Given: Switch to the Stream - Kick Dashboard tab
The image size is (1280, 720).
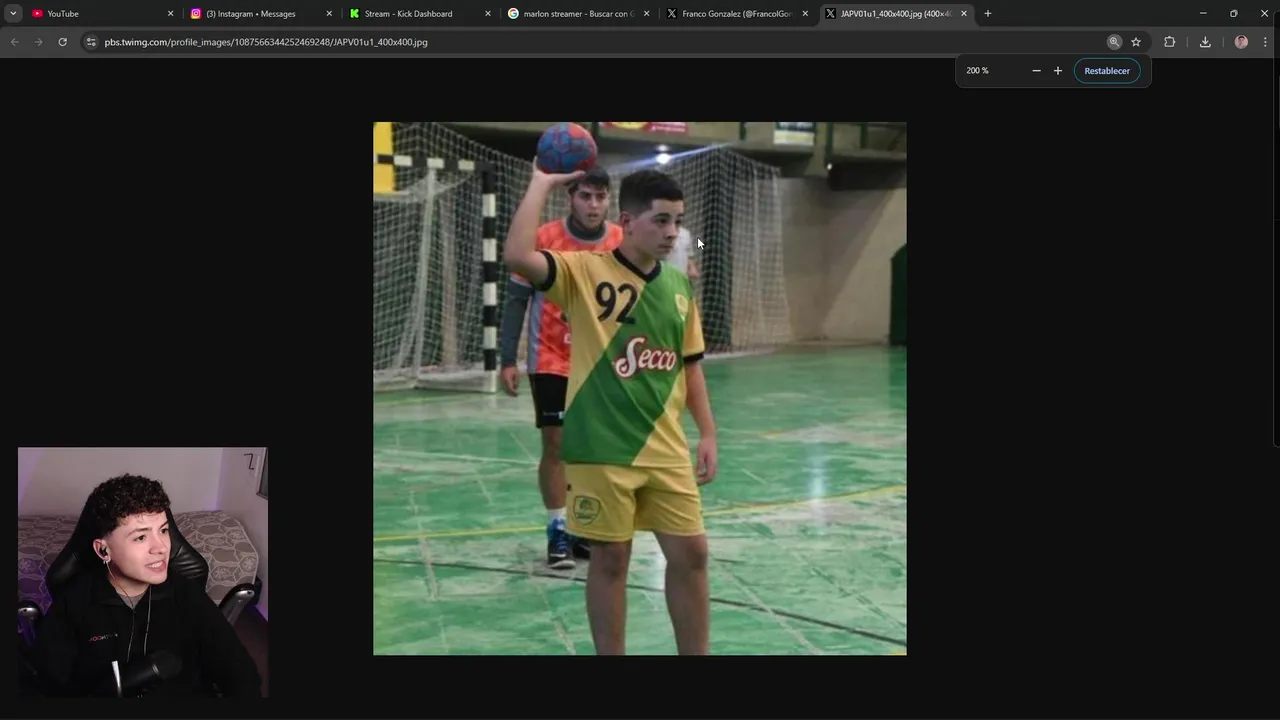Looking at the screenshot, I should [x=419, y=13].
